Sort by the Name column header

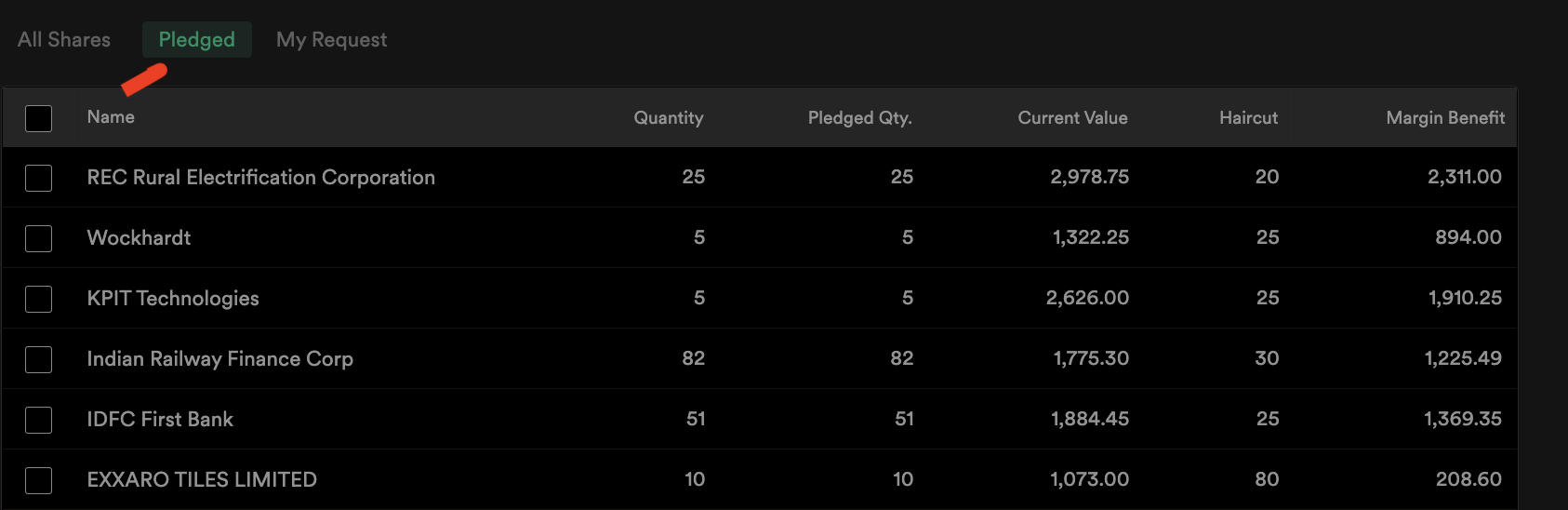tap(111, 116)
